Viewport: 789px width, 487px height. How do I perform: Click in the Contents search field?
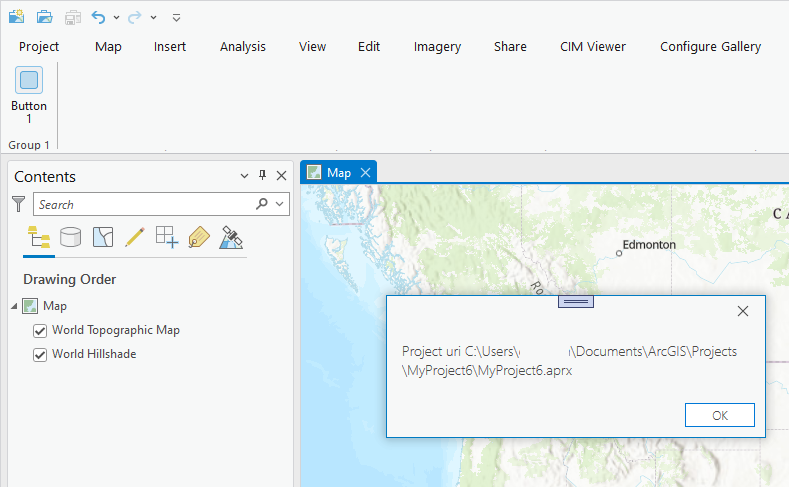point(140,204)
